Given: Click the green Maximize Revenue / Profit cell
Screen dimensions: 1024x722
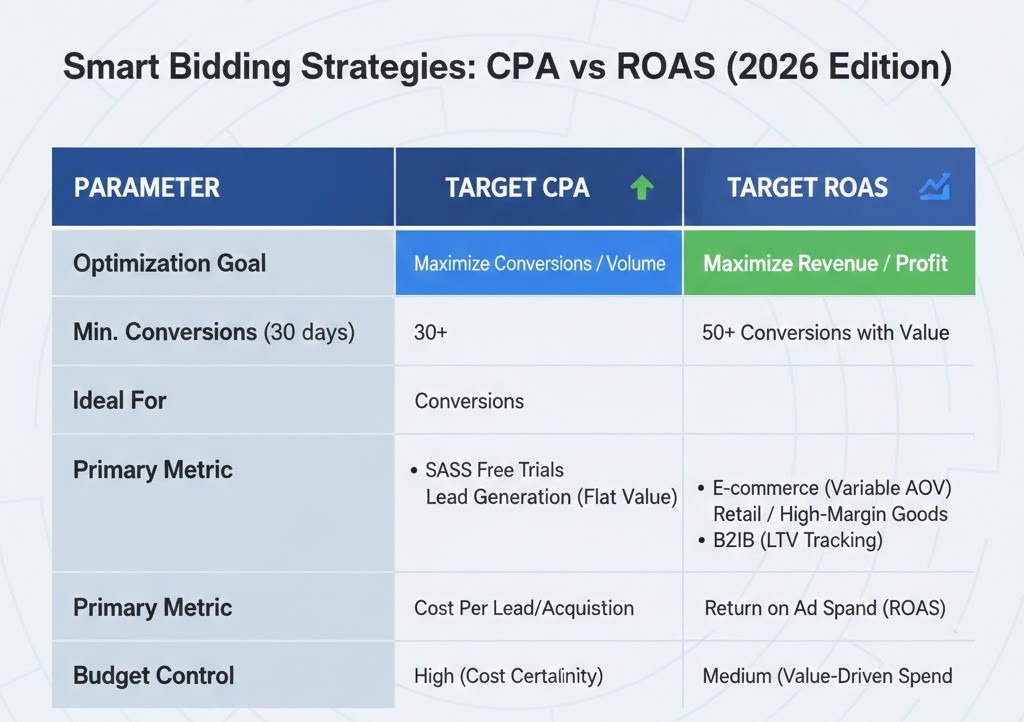Looking at the screenshot, I should [x=826, y=264].
